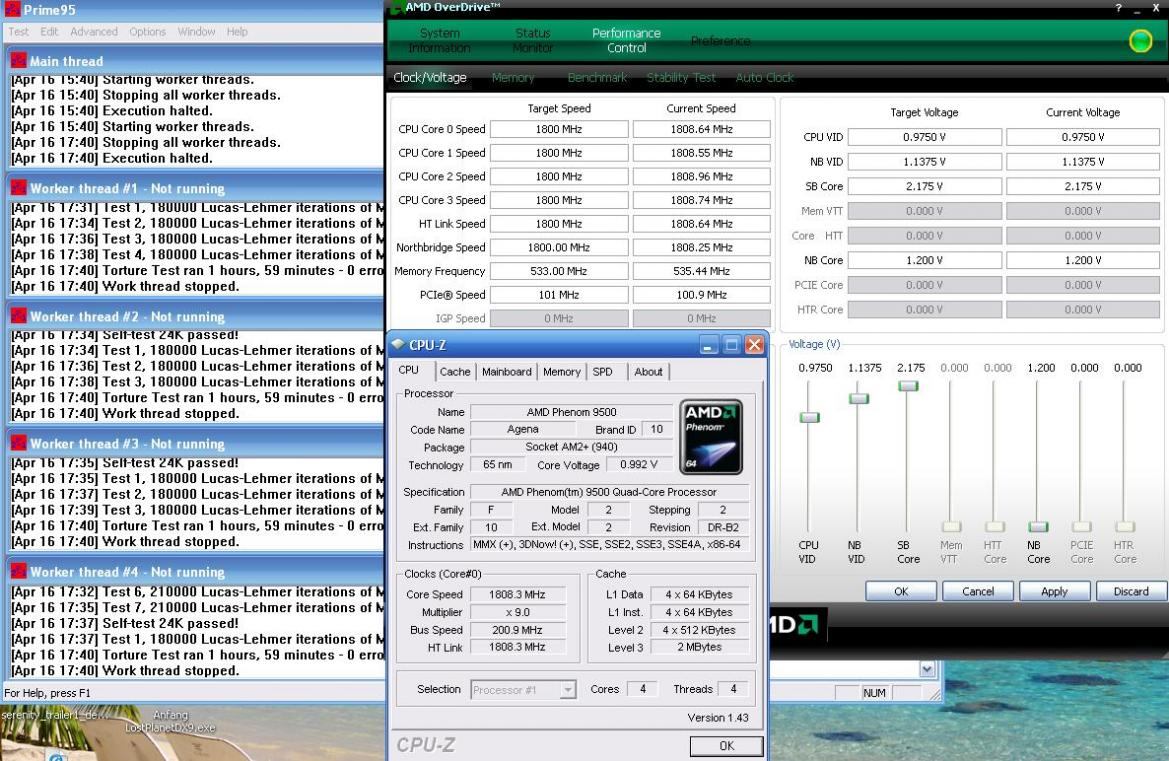This screenshot has height=761, width=1169.
Task: Click the green status indicator in OverDrive
Action: [1140, 41]
